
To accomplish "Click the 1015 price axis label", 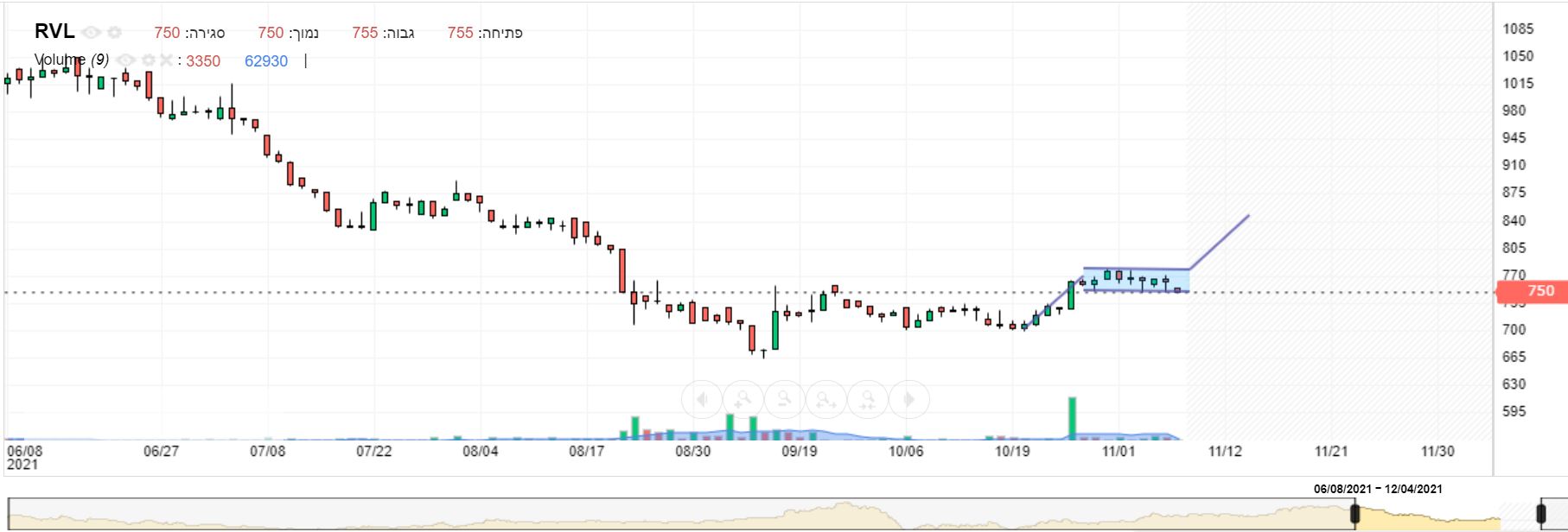I will [1518, 84].
